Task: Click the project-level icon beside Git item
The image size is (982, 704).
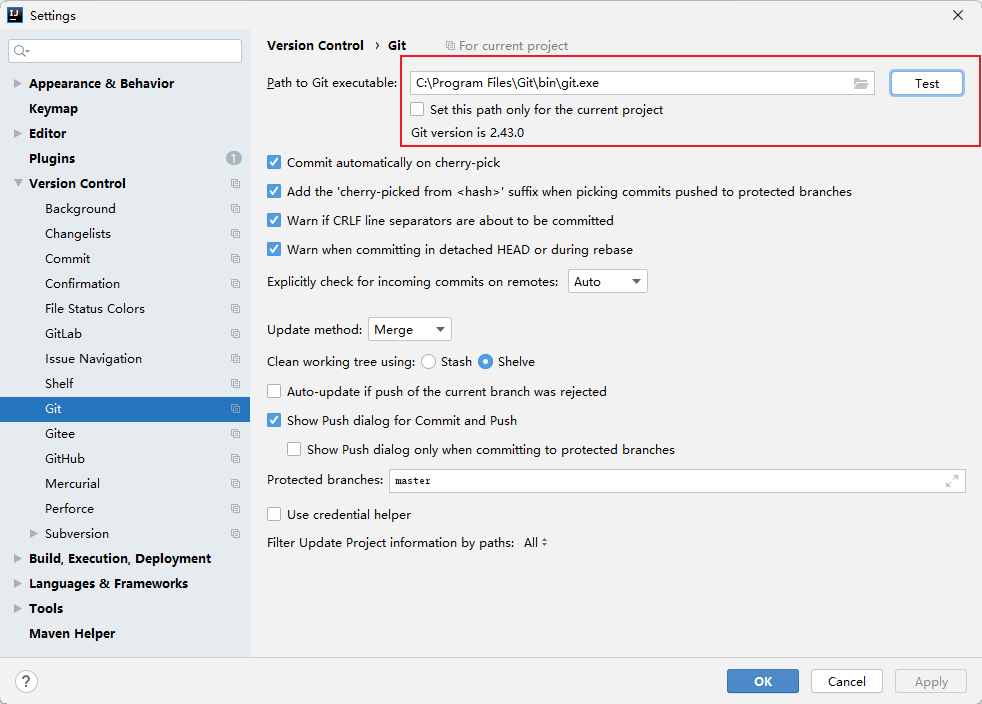Action: 235,409
